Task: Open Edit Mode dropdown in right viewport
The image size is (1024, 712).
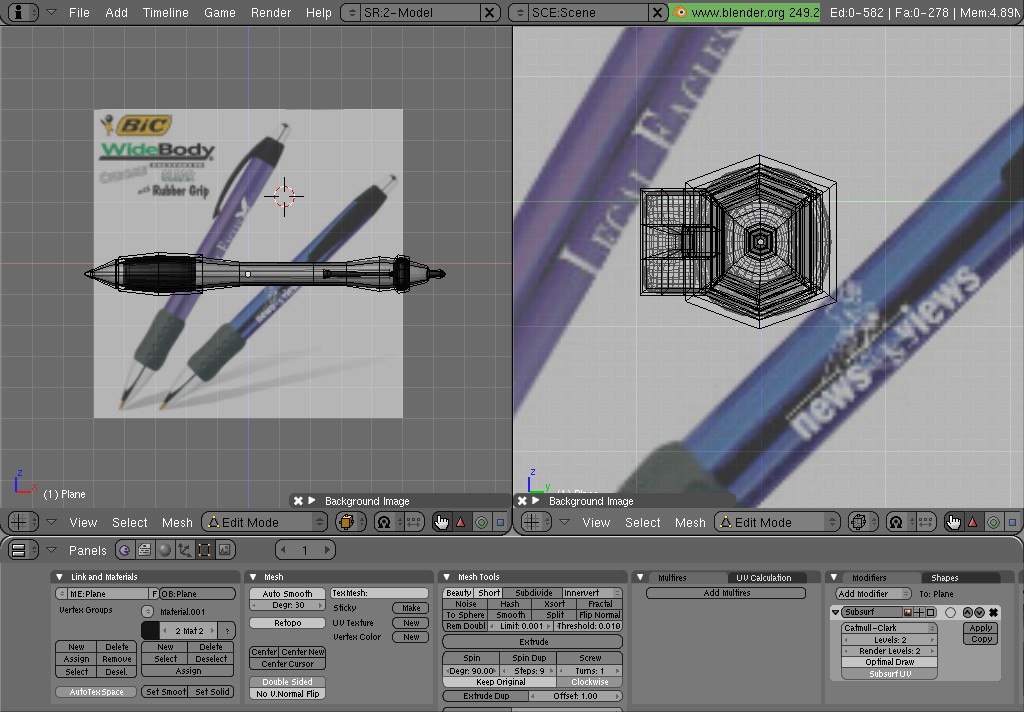Action: click(777, 522)
